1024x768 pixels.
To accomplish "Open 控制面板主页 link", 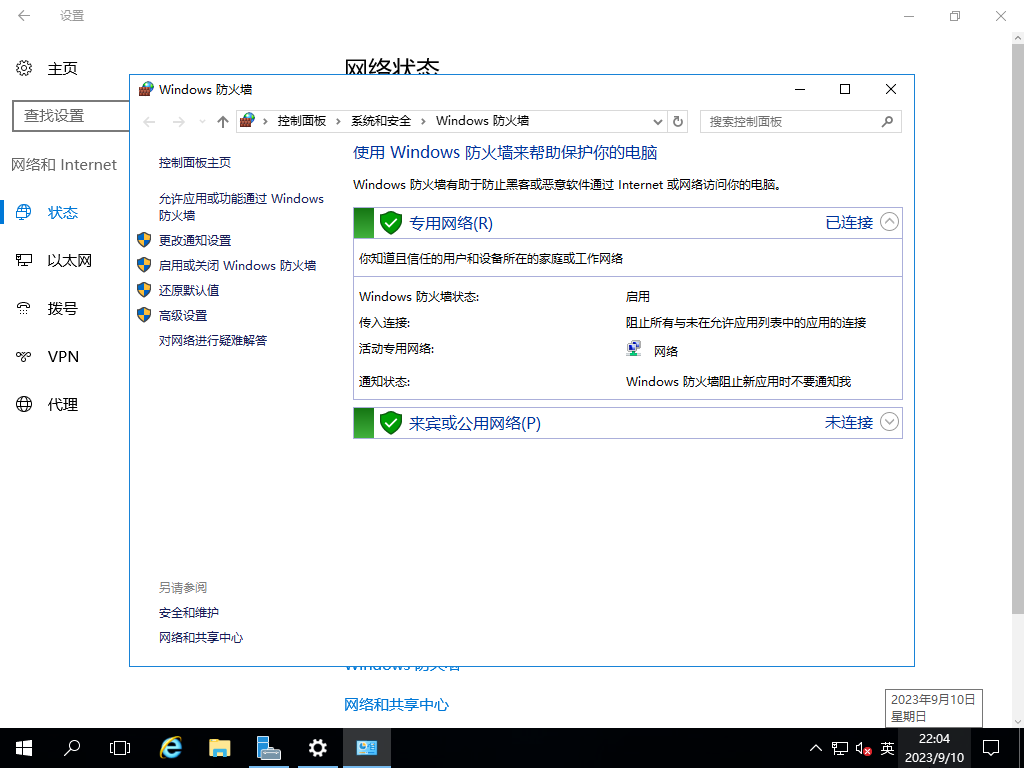I will [195, 163].
